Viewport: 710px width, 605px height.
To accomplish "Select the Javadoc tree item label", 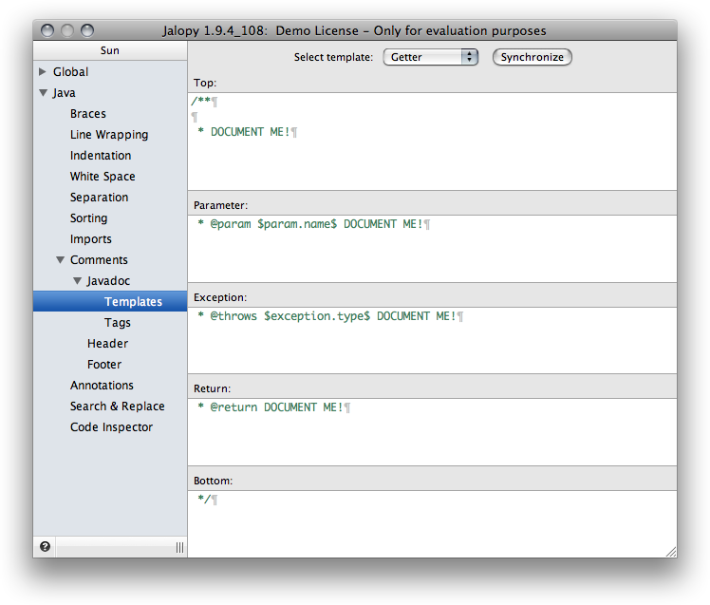I will coord(108,281).
